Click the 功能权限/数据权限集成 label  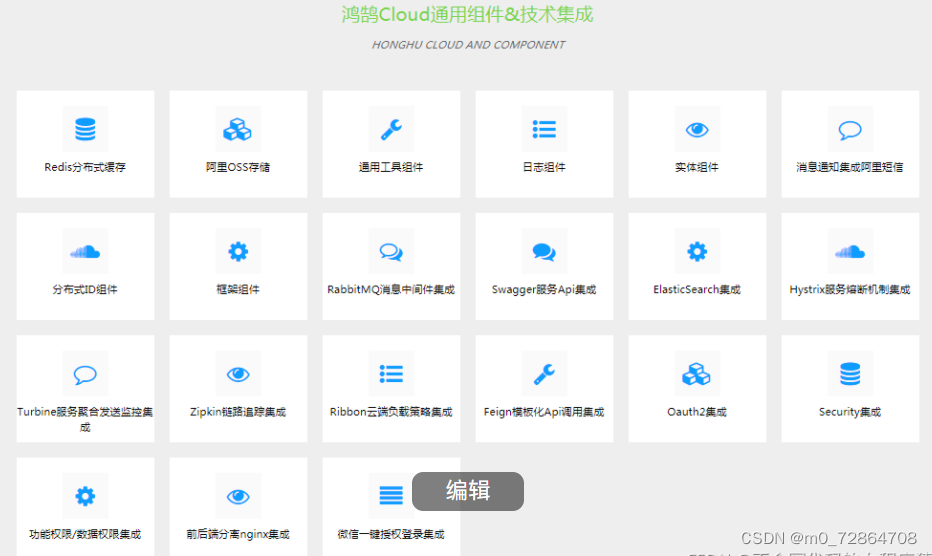coord(85,535)
